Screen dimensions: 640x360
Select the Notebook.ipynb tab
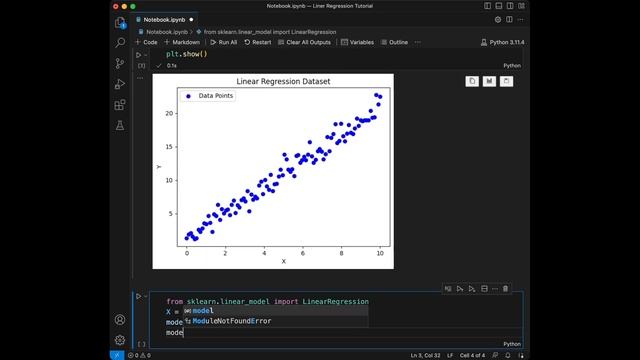point(164,20)
